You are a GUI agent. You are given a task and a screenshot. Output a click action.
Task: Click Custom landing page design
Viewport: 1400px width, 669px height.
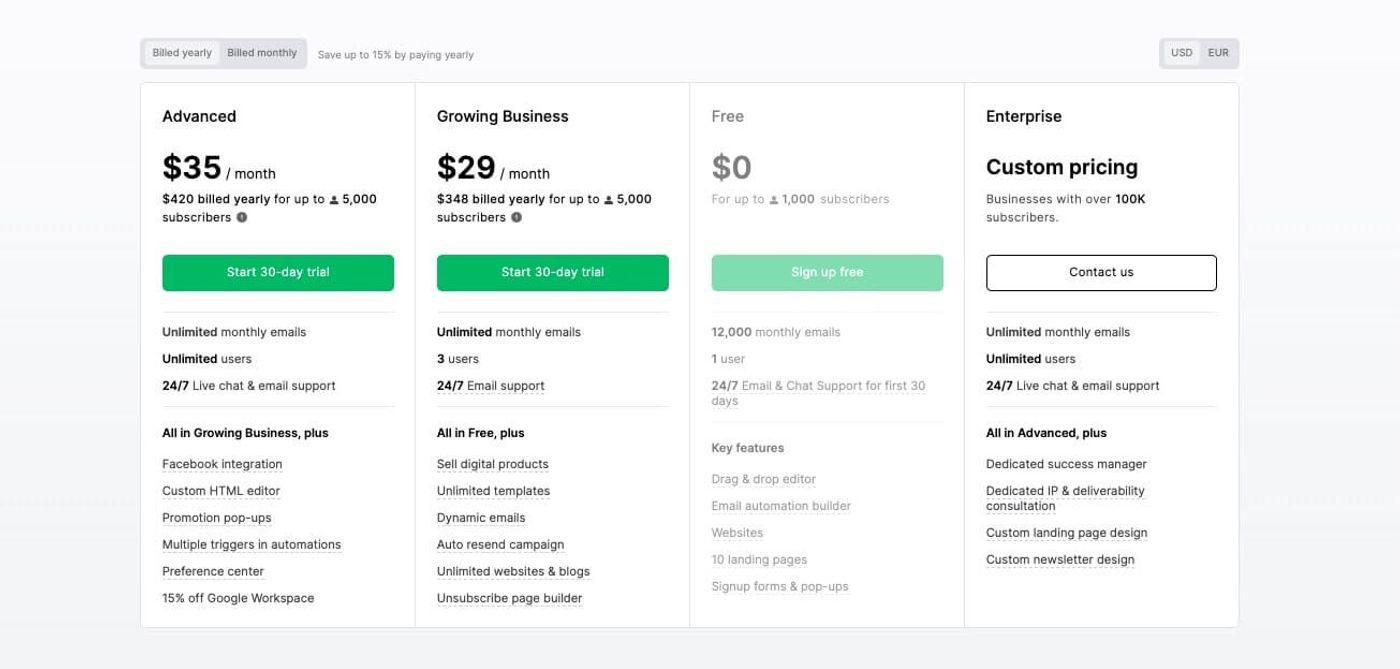point(1067,533)
